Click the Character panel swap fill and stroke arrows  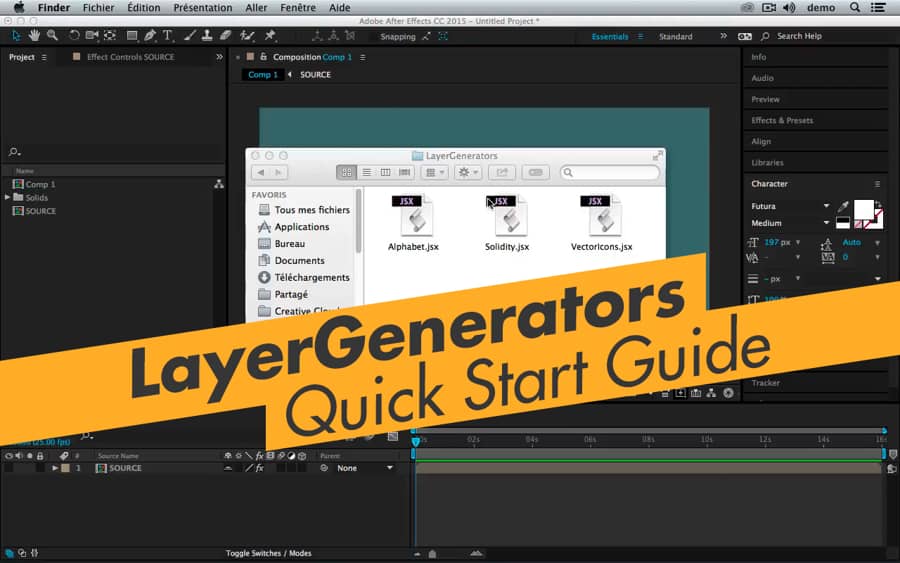click(x=878, y=204)
